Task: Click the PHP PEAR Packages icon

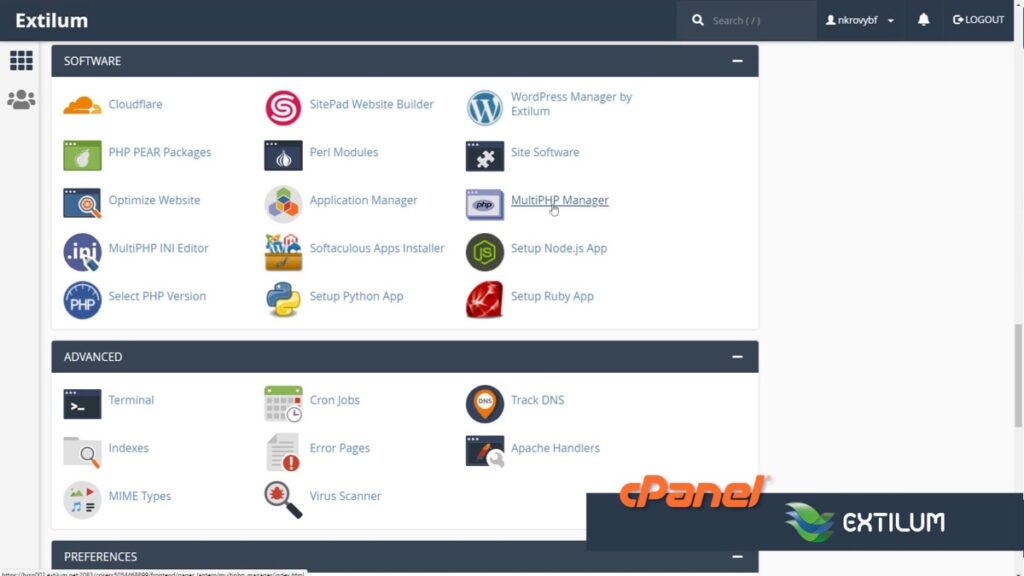Action: point(82,155)
